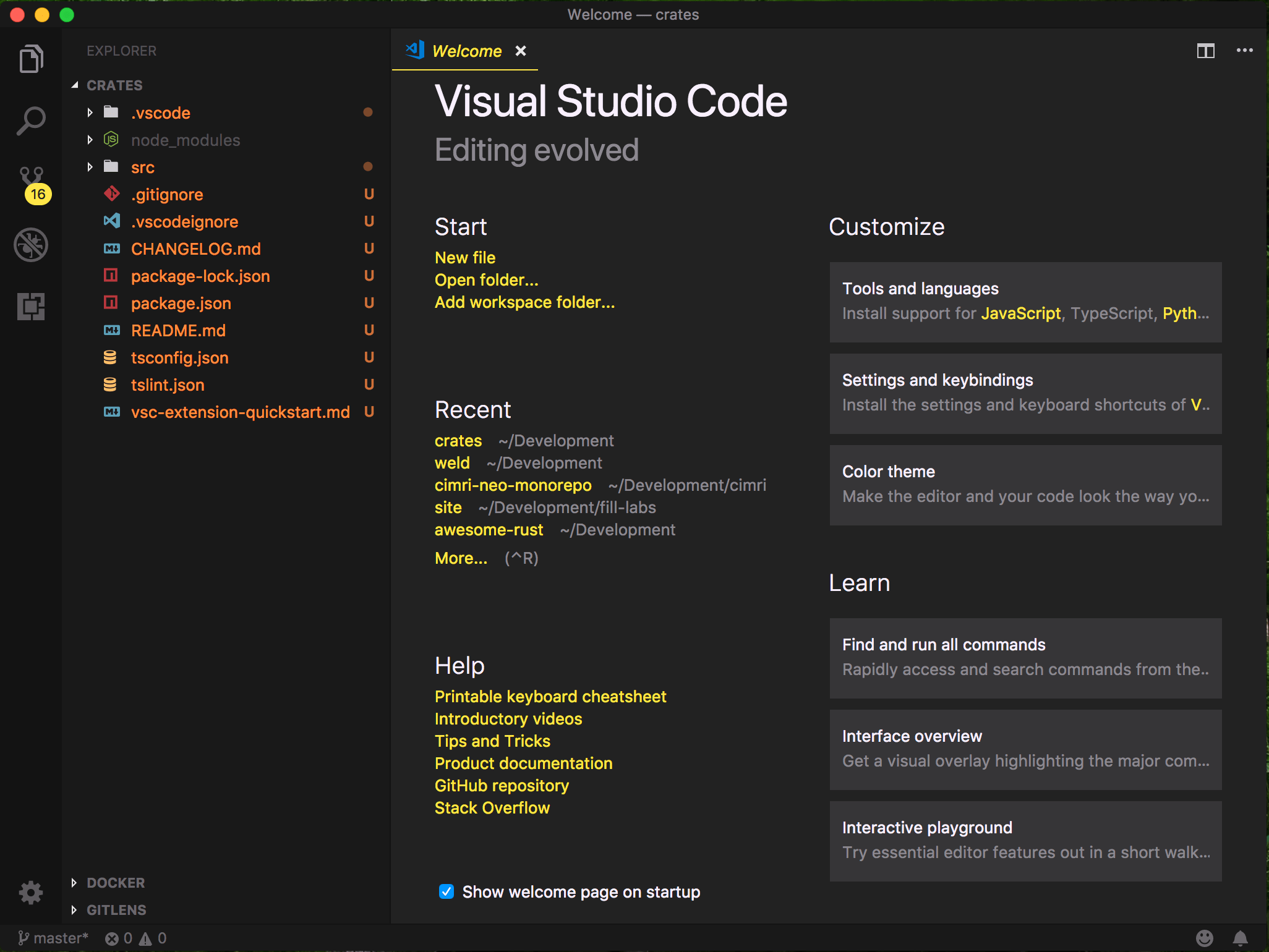Open tslint.json file
1269x952 pixels.
pyautogui.click(x=226, y=385)
